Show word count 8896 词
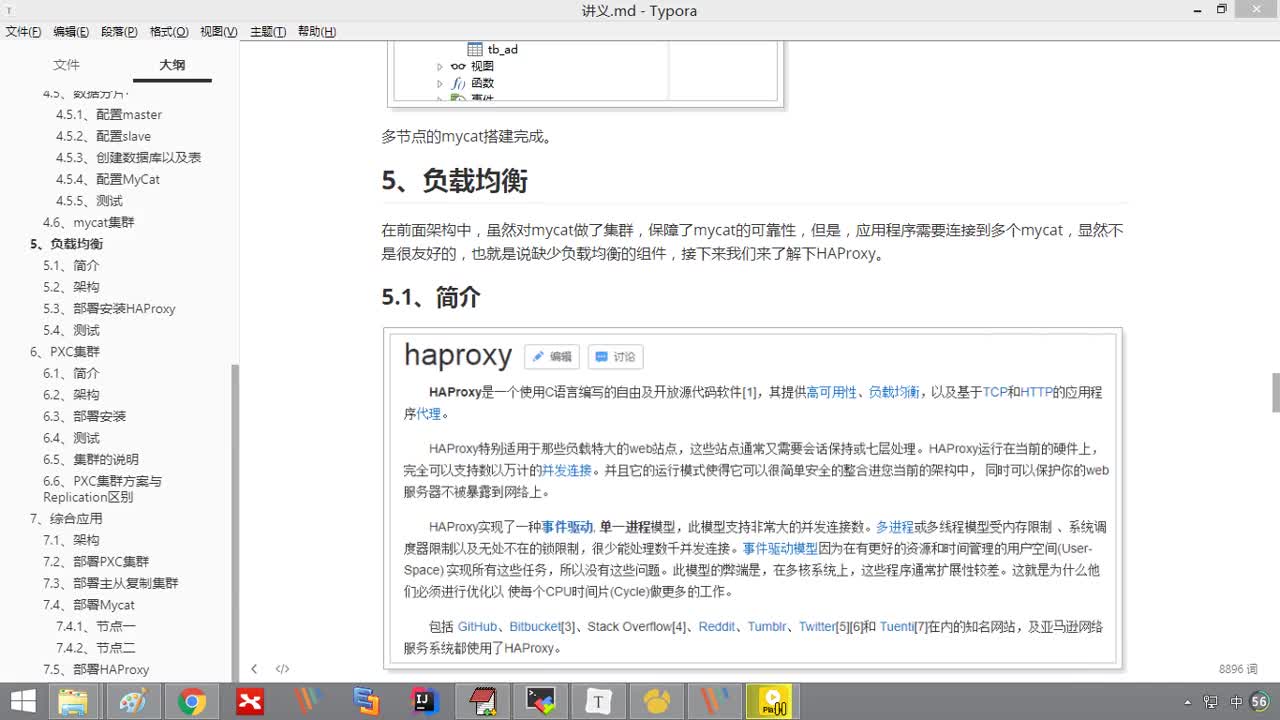Screen dimensions: 1280x720 [x=1238, y=669]
